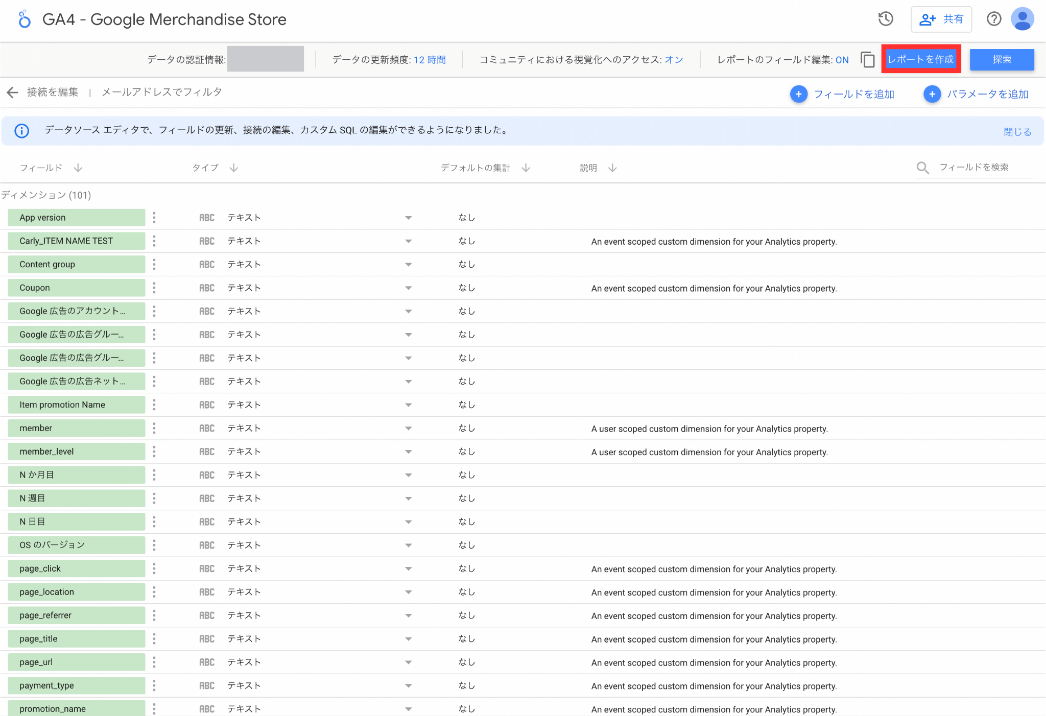The height and width of the screenshot is (716, 1046).
Task: Click the report title GA4 - Google Merchandise Store
Action: (x=164, y=19)
